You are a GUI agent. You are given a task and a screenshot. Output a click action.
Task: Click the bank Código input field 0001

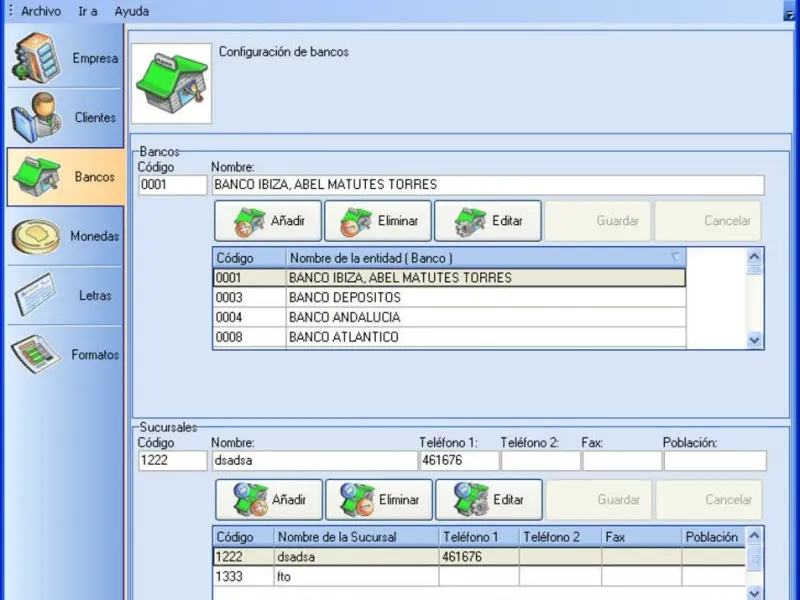click(172, 185)
